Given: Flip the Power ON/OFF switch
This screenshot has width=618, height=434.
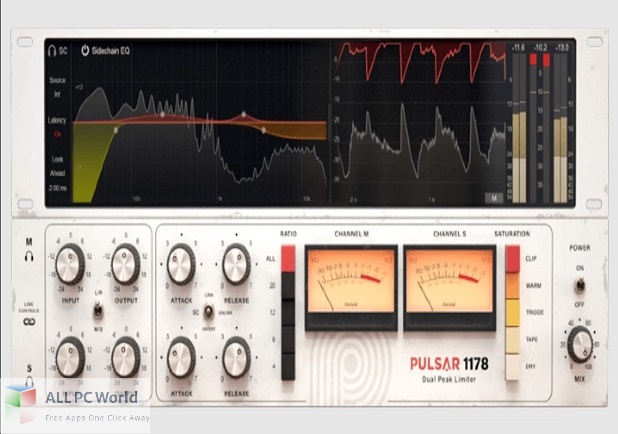Looking at the screenshot, I should (x=579, y=284).
